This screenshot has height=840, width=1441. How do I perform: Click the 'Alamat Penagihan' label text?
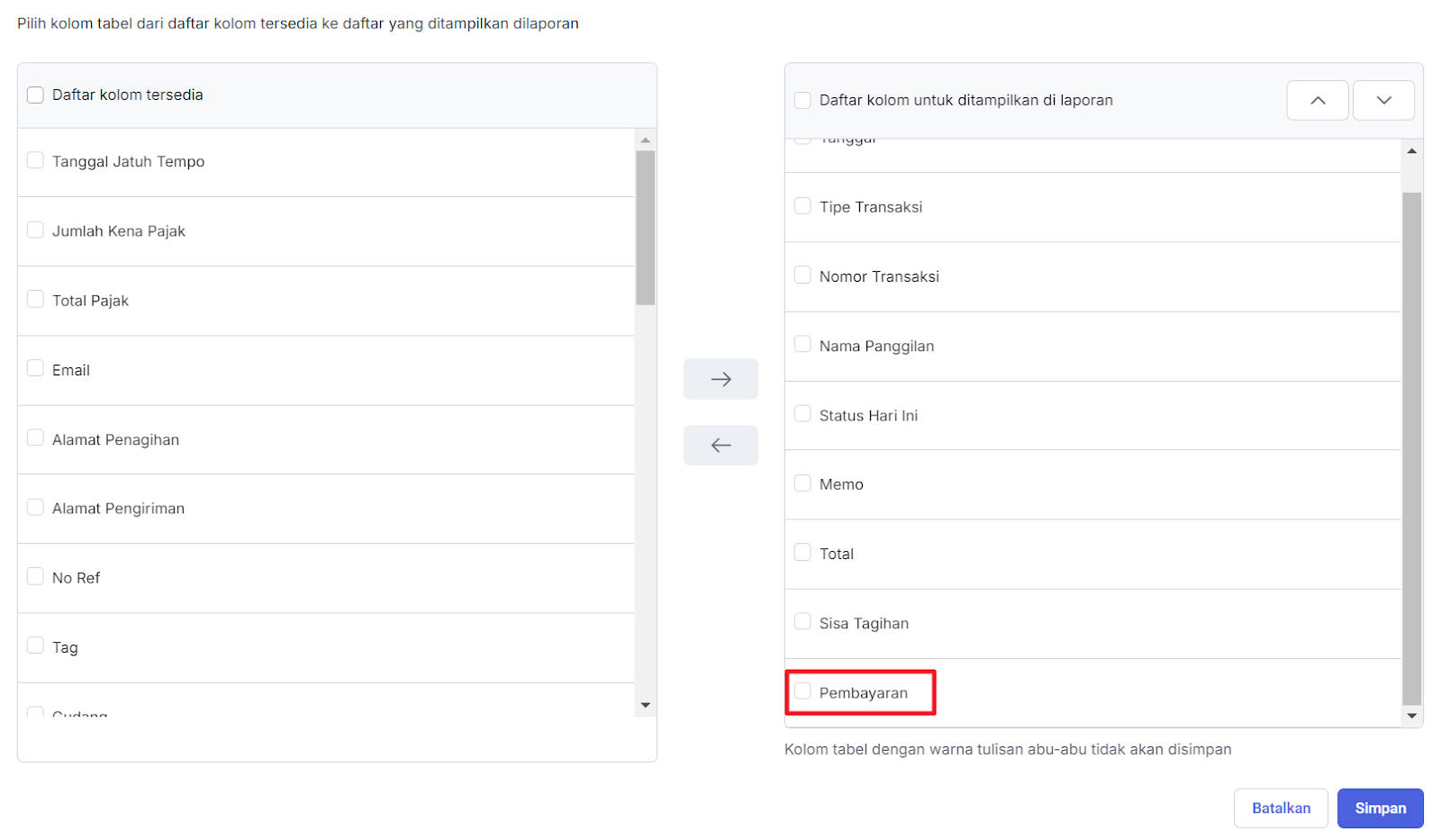coord(115,439)
